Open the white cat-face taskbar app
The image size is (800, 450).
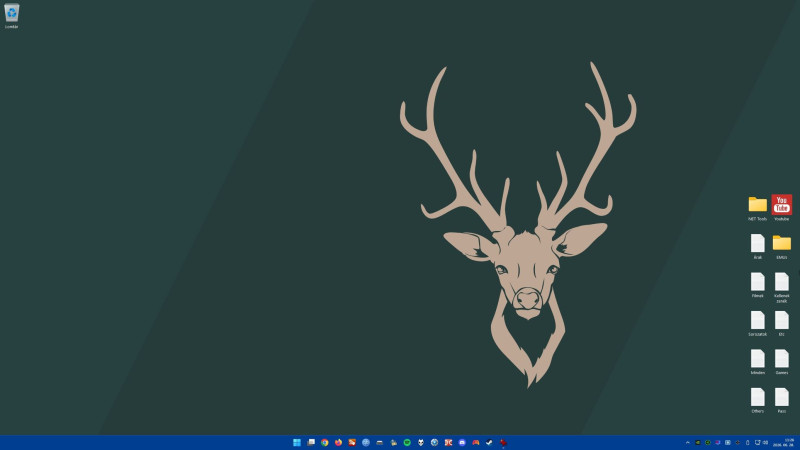point(421,442)
